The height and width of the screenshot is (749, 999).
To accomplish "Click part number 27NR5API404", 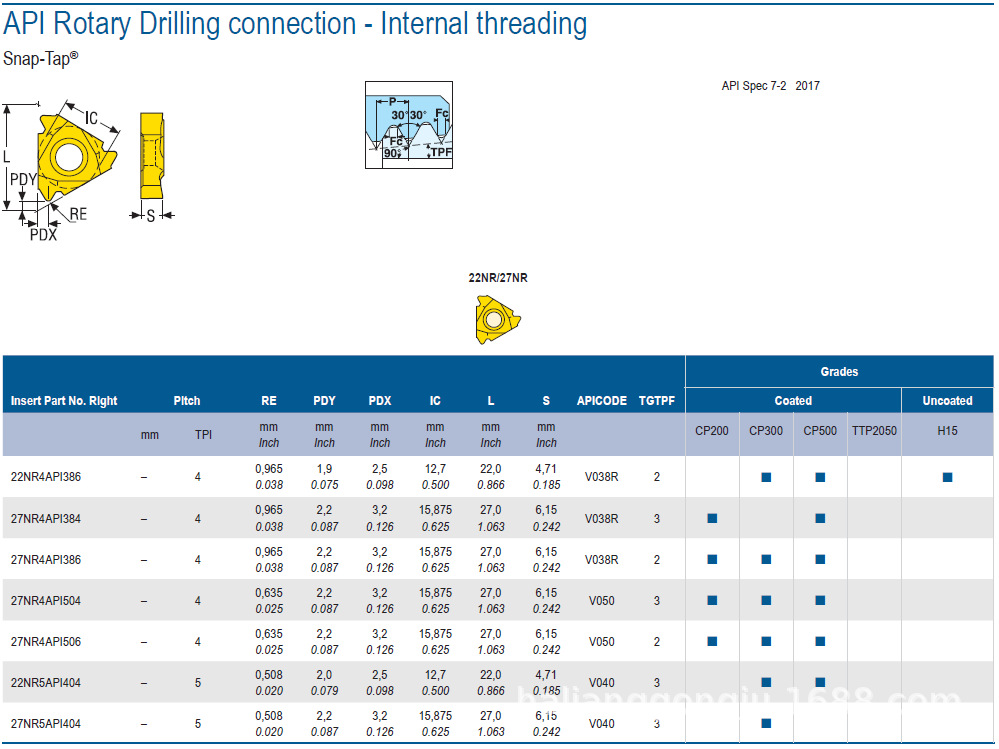I will pos(46,724).
